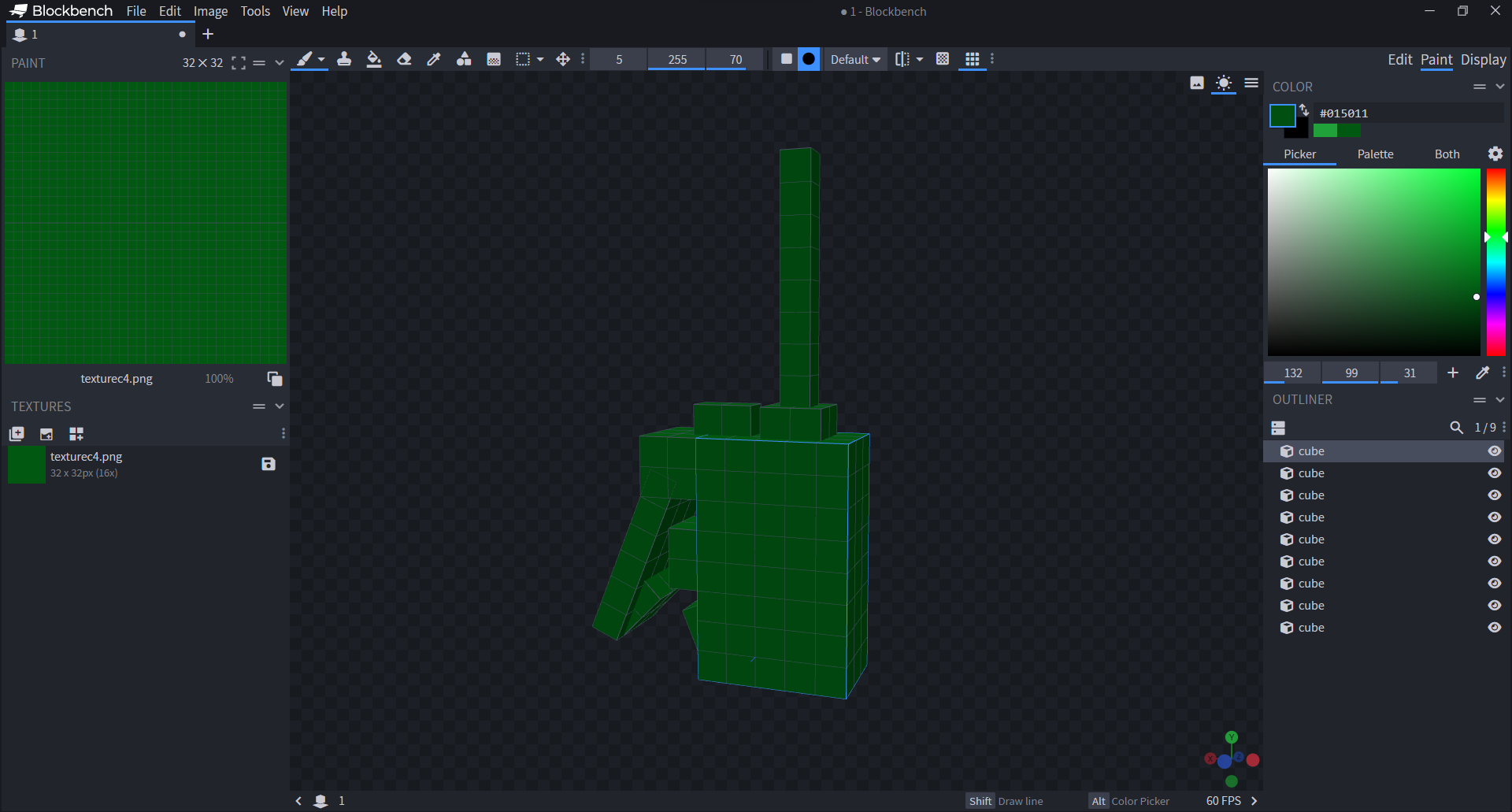Viewport: 1512px width, 812px height.
Task: Hide the first cube in the outliner
Action: click(x=1494, y=451)
